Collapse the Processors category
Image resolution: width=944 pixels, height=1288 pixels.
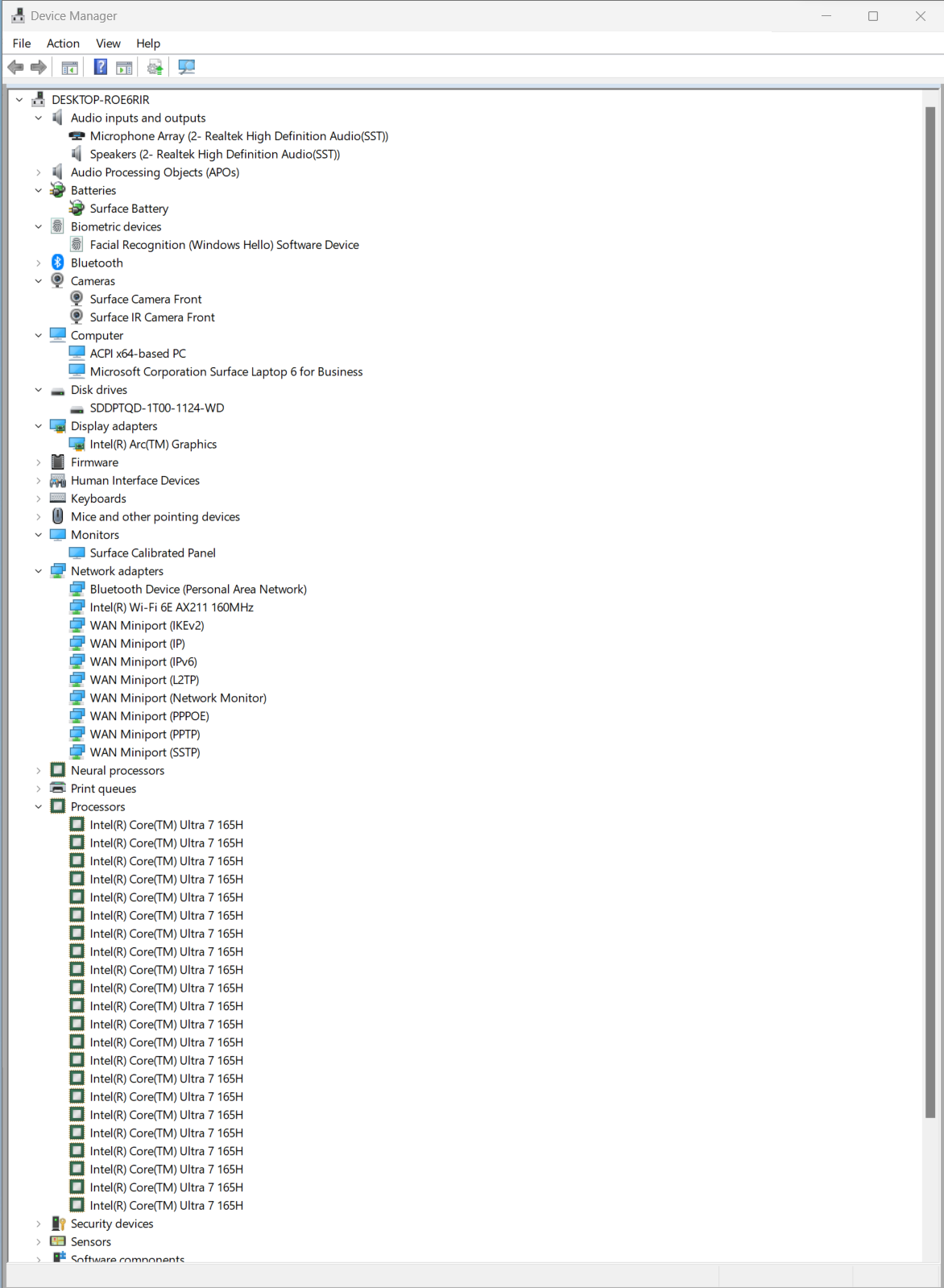coord(38,806)
